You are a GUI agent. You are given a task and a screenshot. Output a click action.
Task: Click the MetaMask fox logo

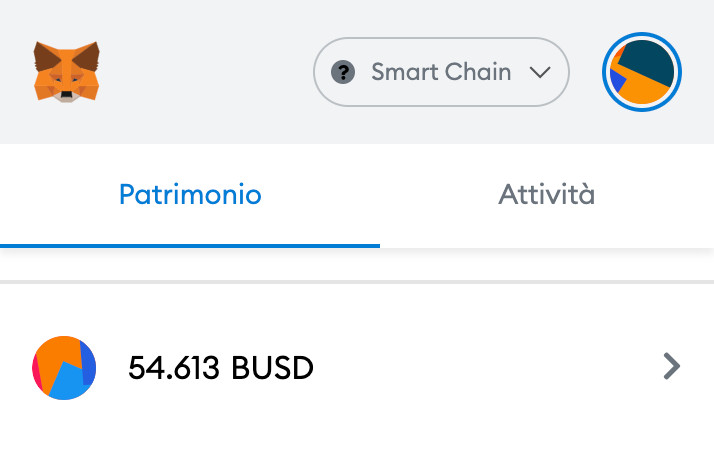[66, 71]
